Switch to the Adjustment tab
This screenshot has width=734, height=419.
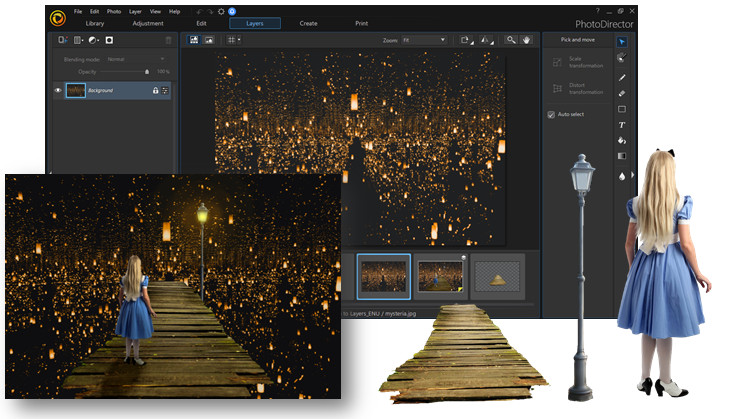(148, 22)
